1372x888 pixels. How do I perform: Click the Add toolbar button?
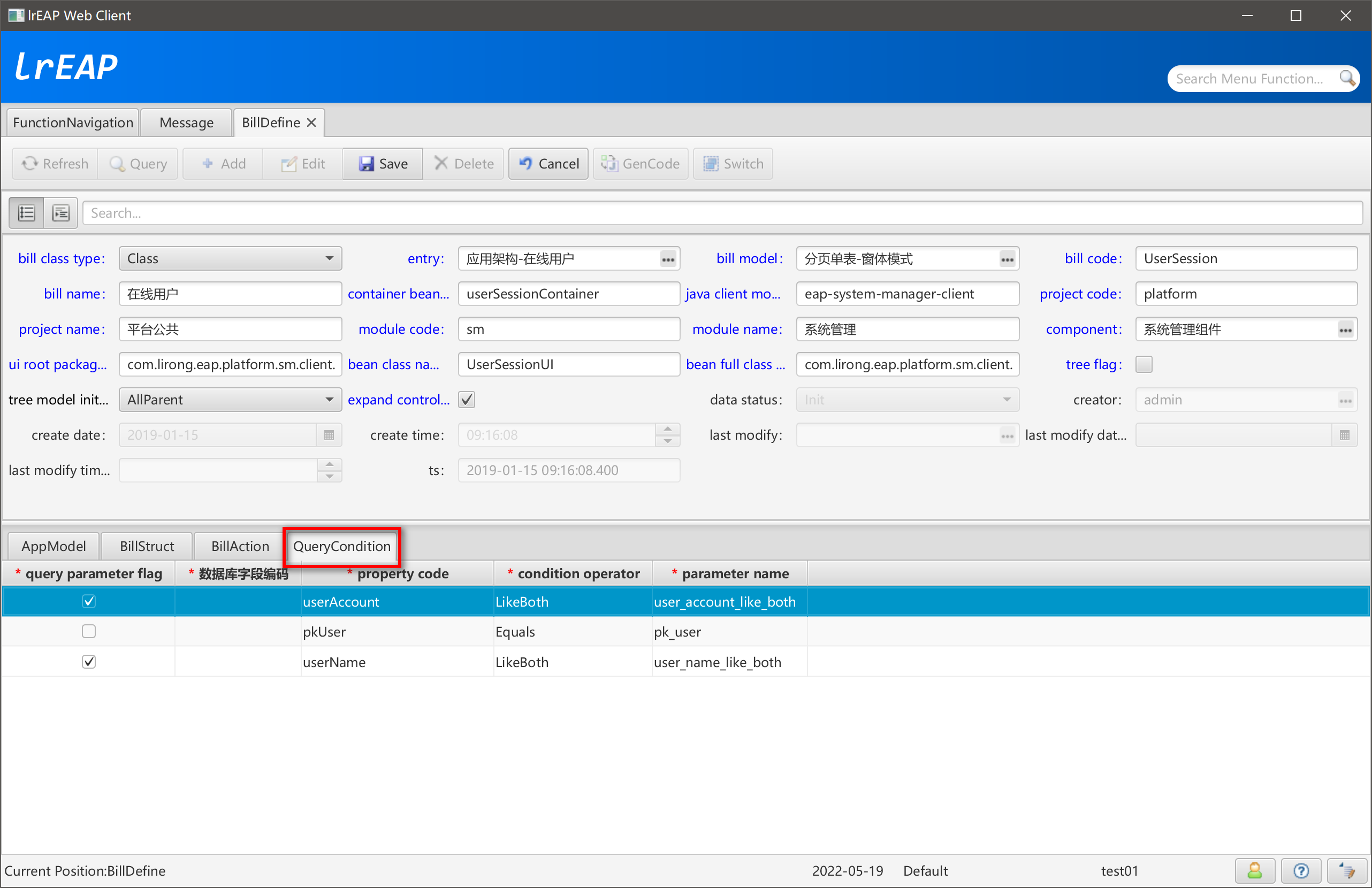click(223, 164)
